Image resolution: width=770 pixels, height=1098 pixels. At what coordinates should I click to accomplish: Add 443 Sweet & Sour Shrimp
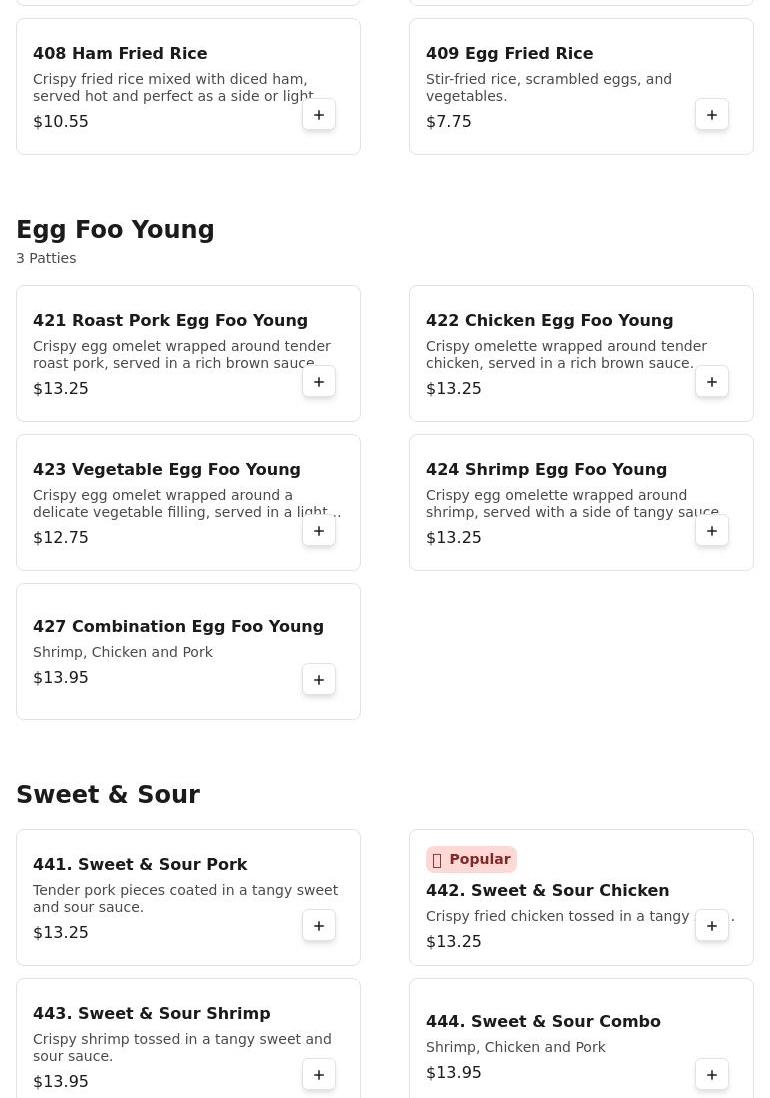pyautogui.click(x=319, y=1075)
